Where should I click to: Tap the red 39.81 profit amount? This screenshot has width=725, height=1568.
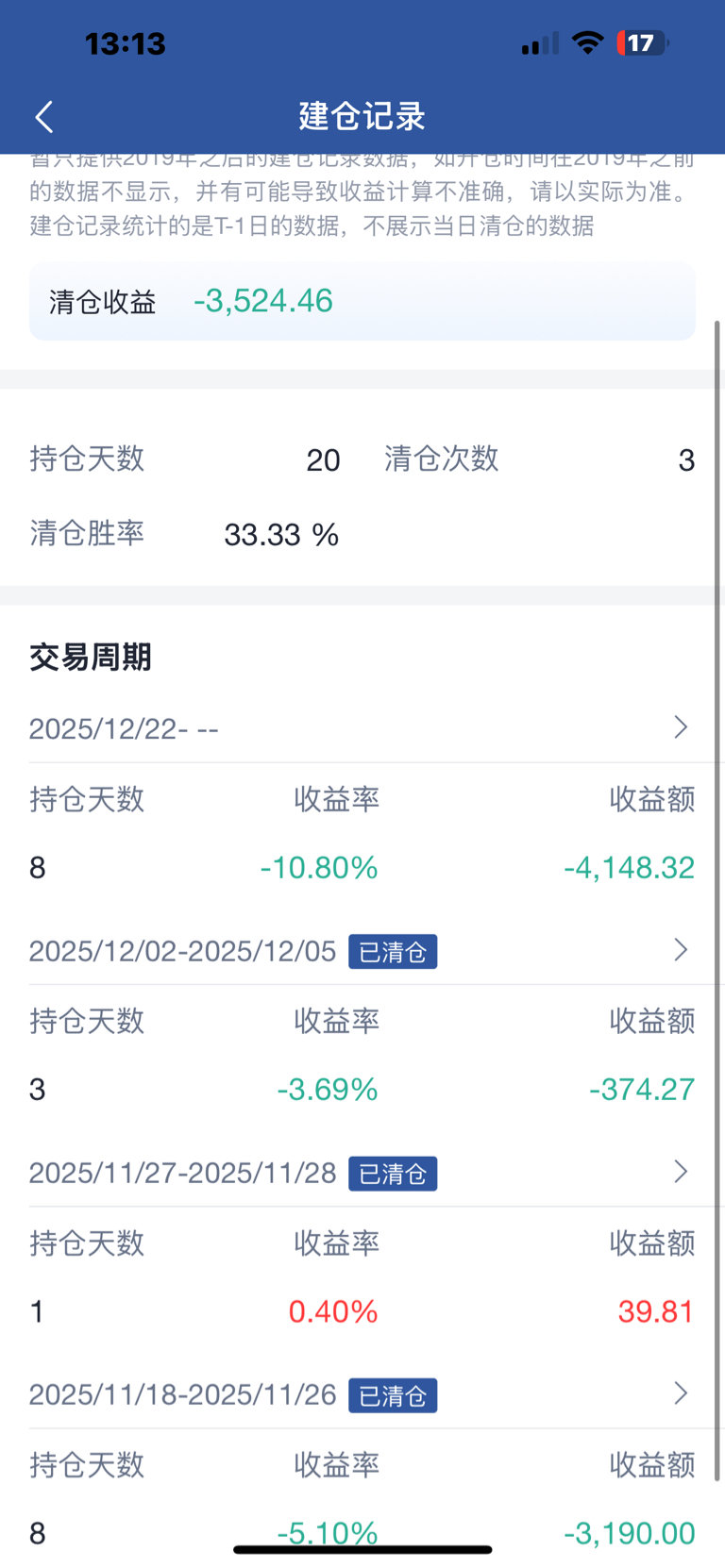point(656,1311)
